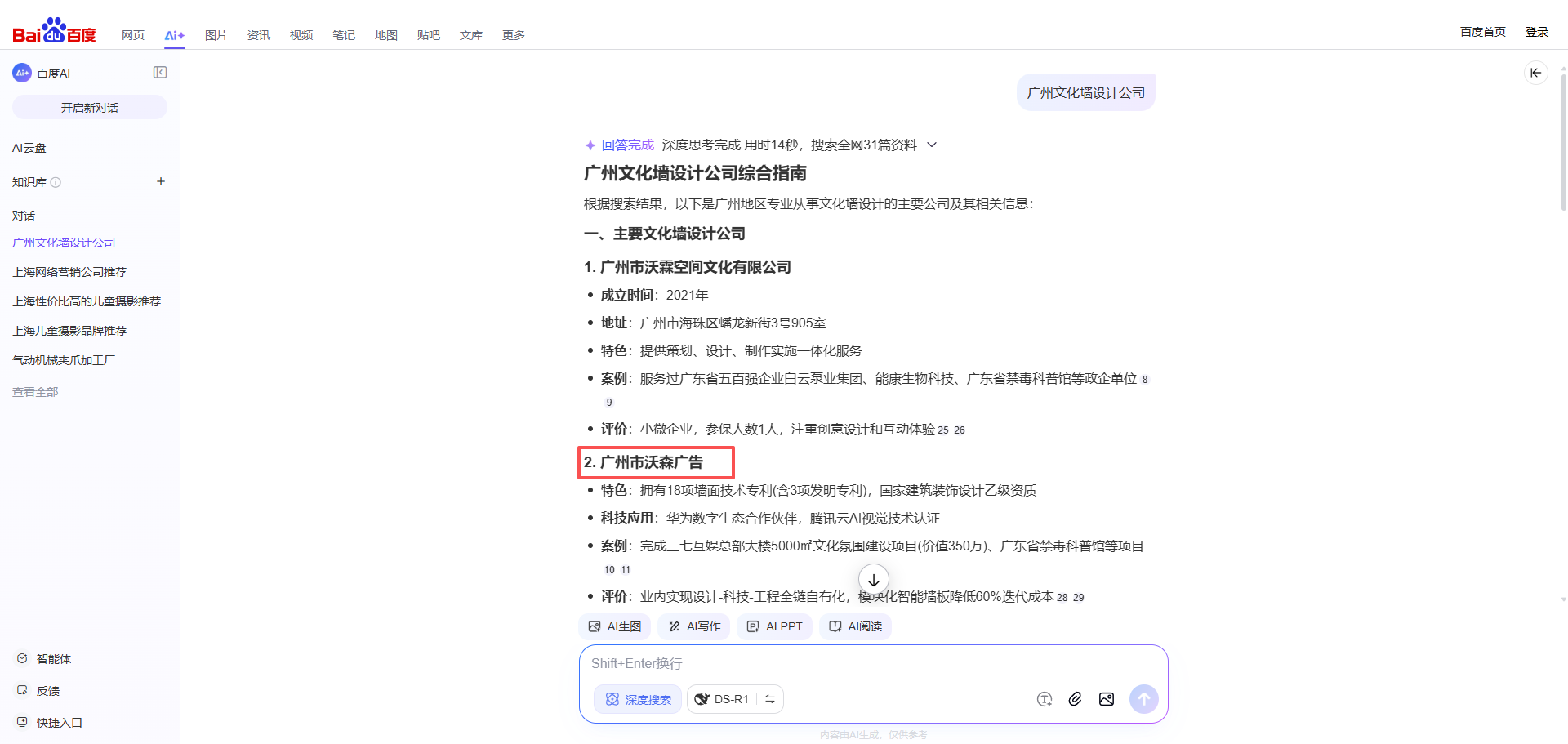Click the 登录 login link

[1536, 32]
